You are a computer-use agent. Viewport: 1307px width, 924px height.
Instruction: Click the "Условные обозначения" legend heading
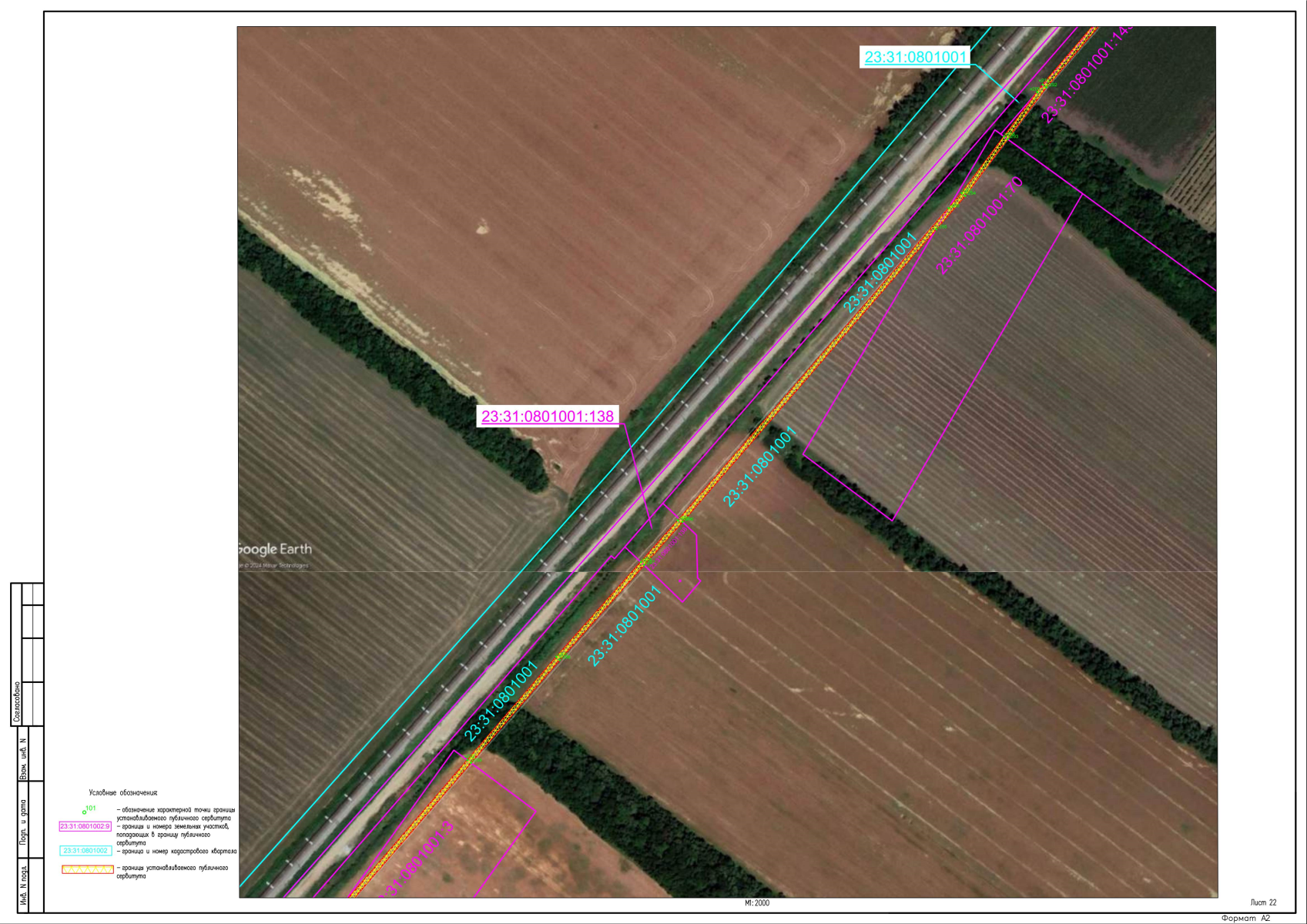click(x=123, y=792)
